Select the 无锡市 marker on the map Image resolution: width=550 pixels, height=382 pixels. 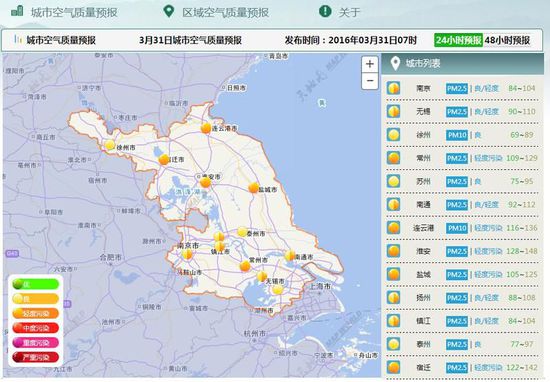pos(262,277)
